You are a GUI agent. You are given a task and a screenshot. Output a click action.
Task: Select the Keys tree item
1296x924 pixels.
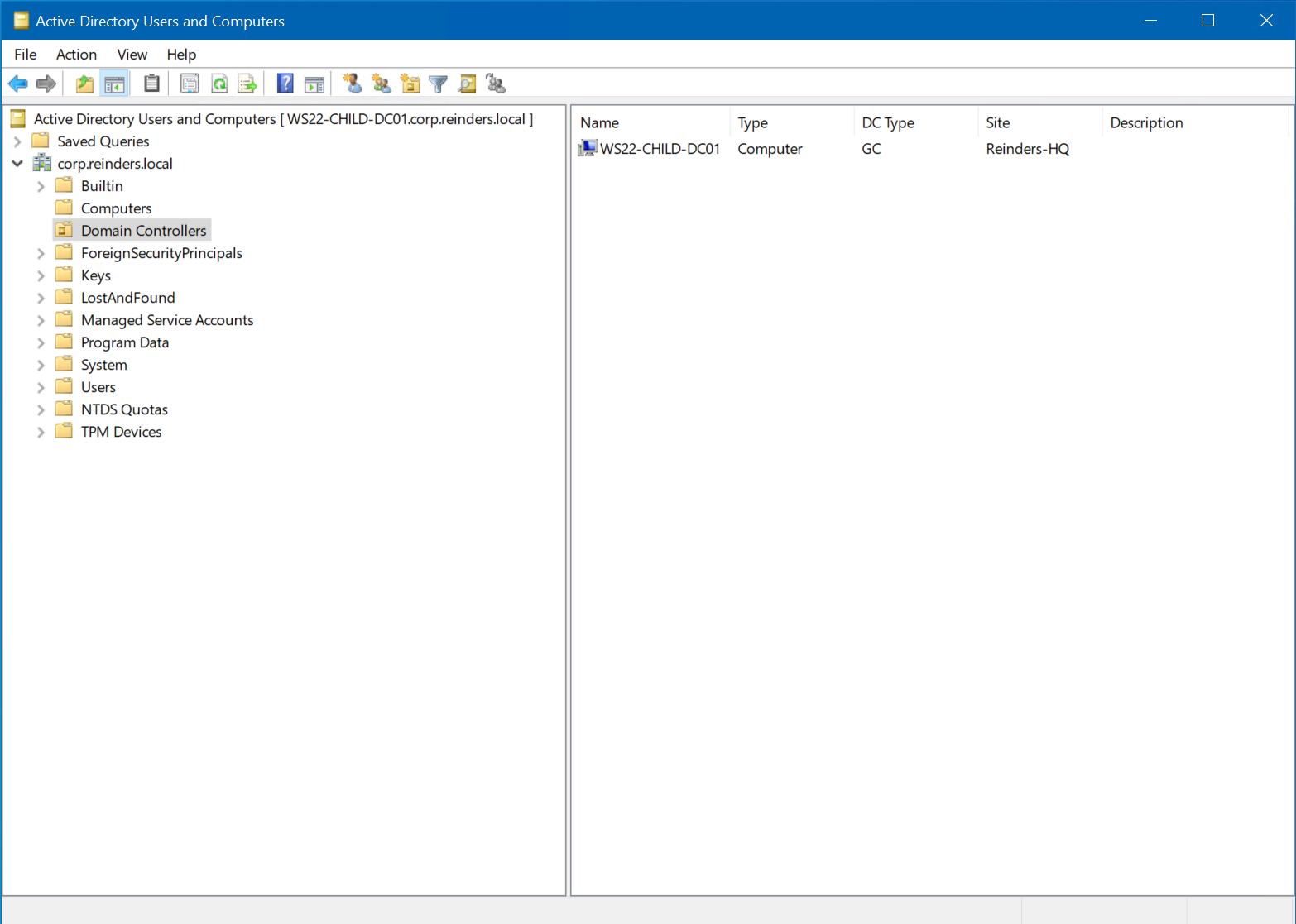tap(96, 275)
